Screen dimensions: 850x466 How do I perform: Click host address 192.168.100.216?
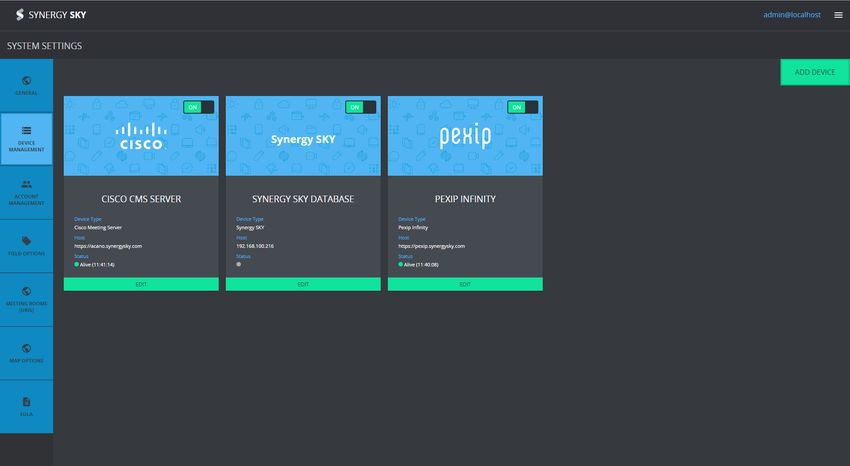(255, 246)
